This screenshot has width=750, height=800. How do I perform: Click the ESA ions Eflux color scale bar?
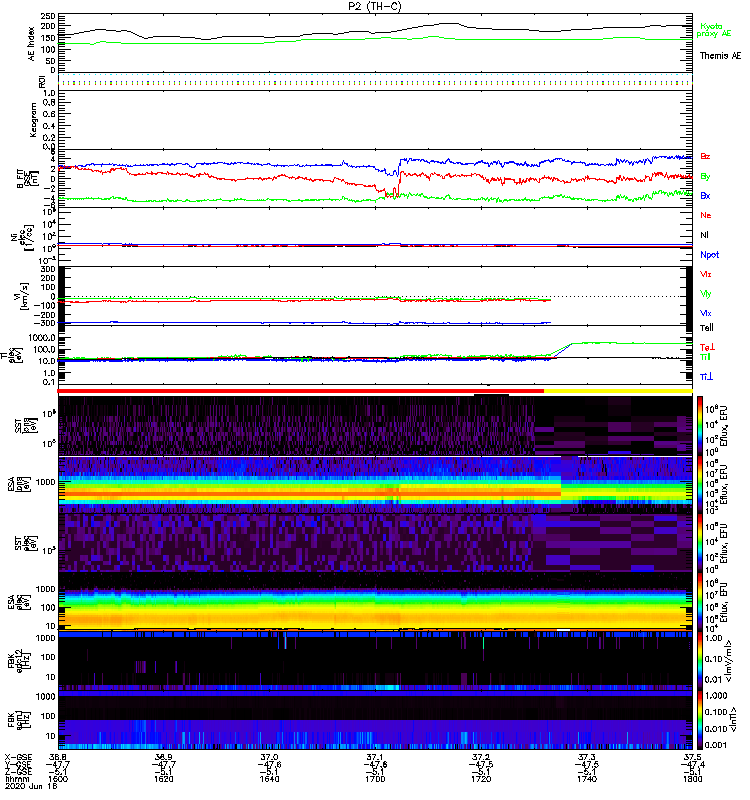tap(700, 485)
